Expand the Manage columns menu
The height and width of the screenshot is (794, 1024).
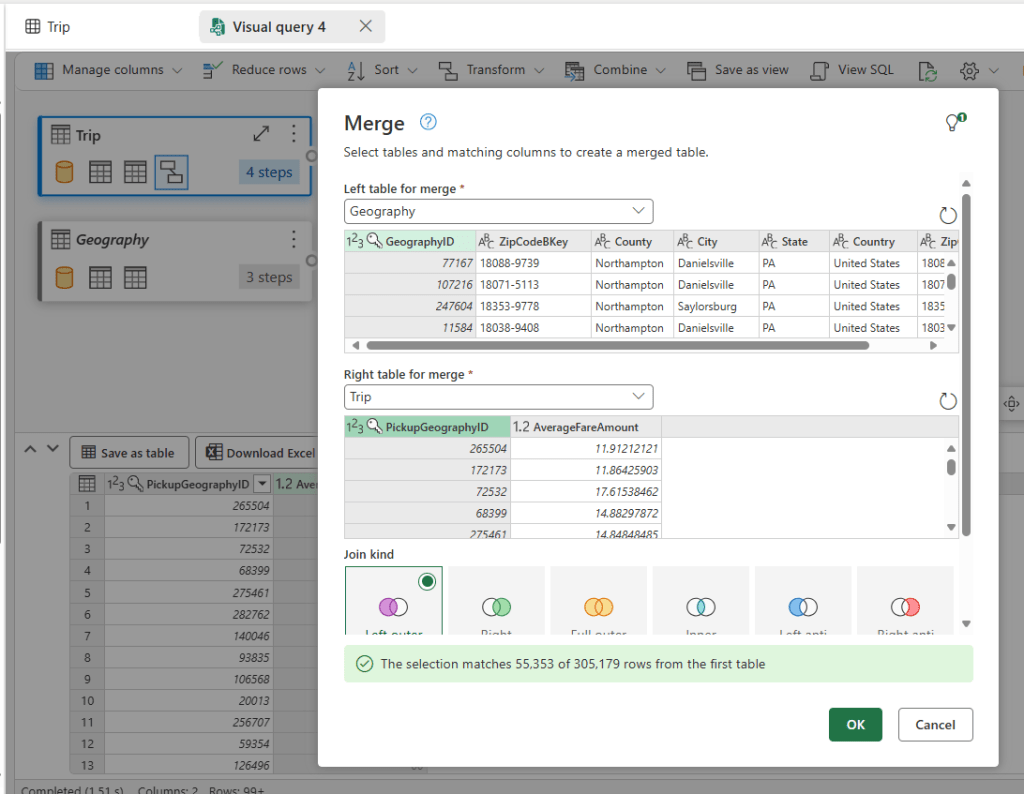pos(109,70)
